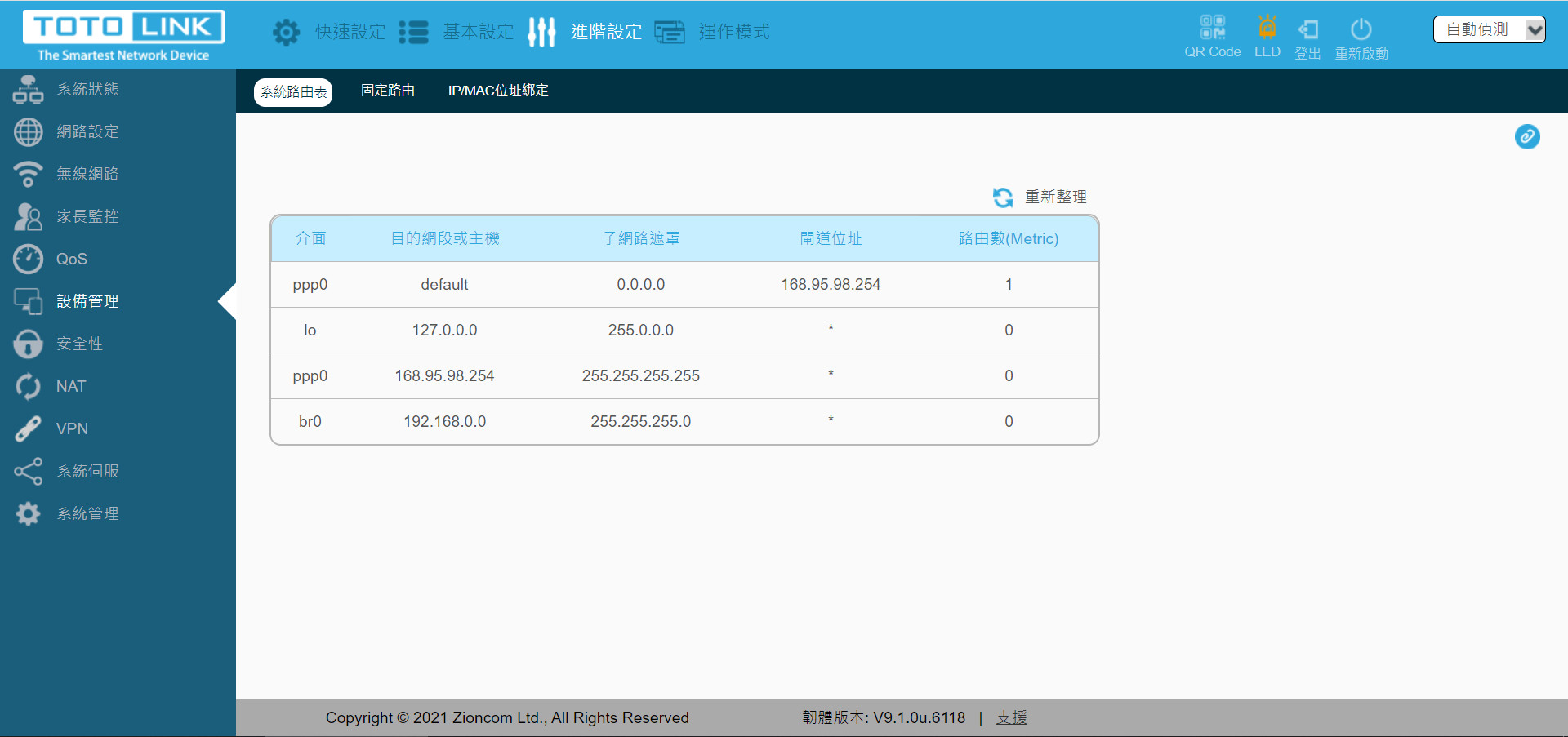Image resolution: width=1568 pixels, height=737 pixels.
Task: Select the 127.0.0.0 destination cell
Action: point(444,330)
